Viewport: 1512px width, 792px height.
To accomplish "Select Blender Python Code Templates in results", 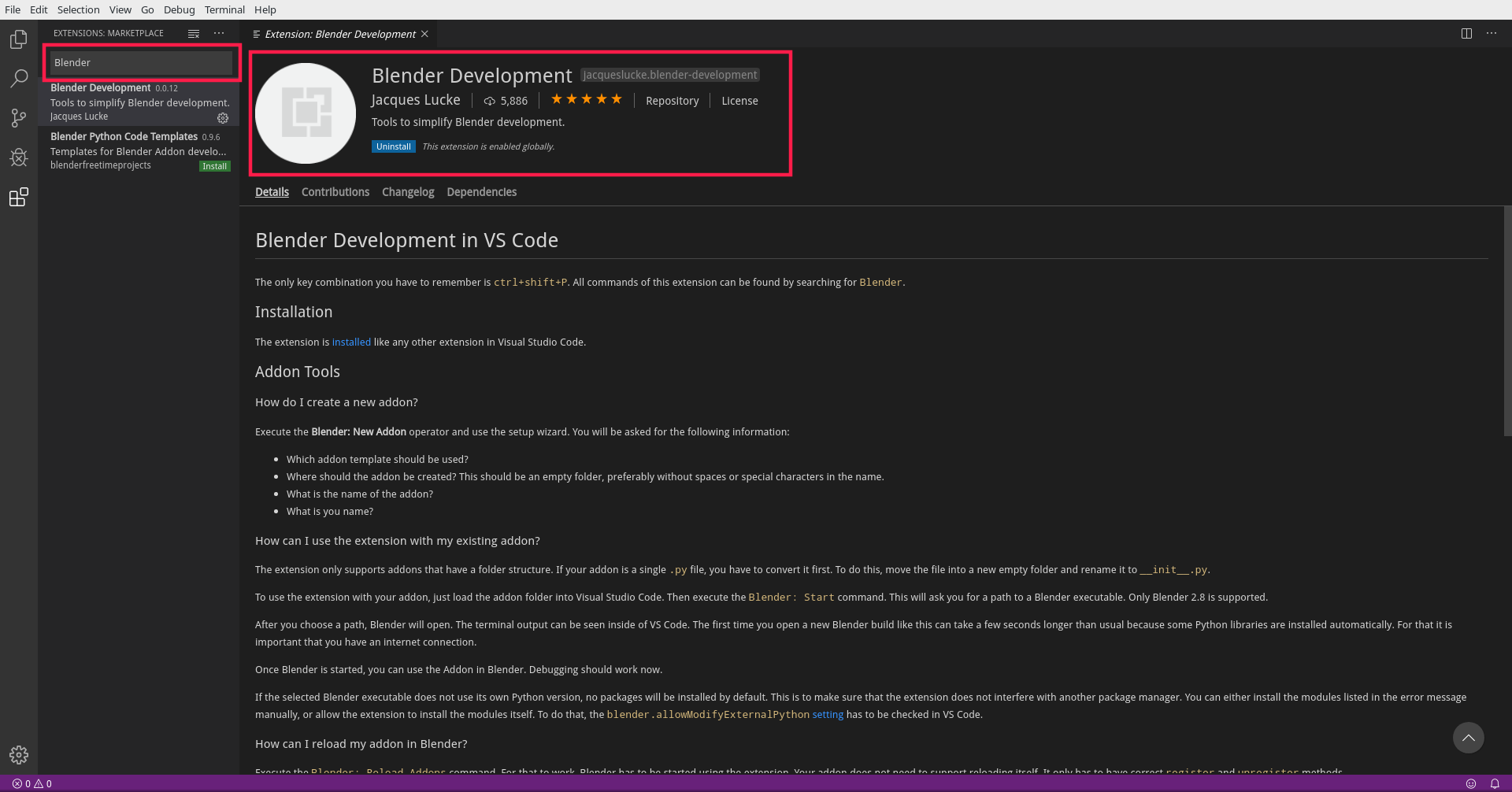I will click(139, 150).
